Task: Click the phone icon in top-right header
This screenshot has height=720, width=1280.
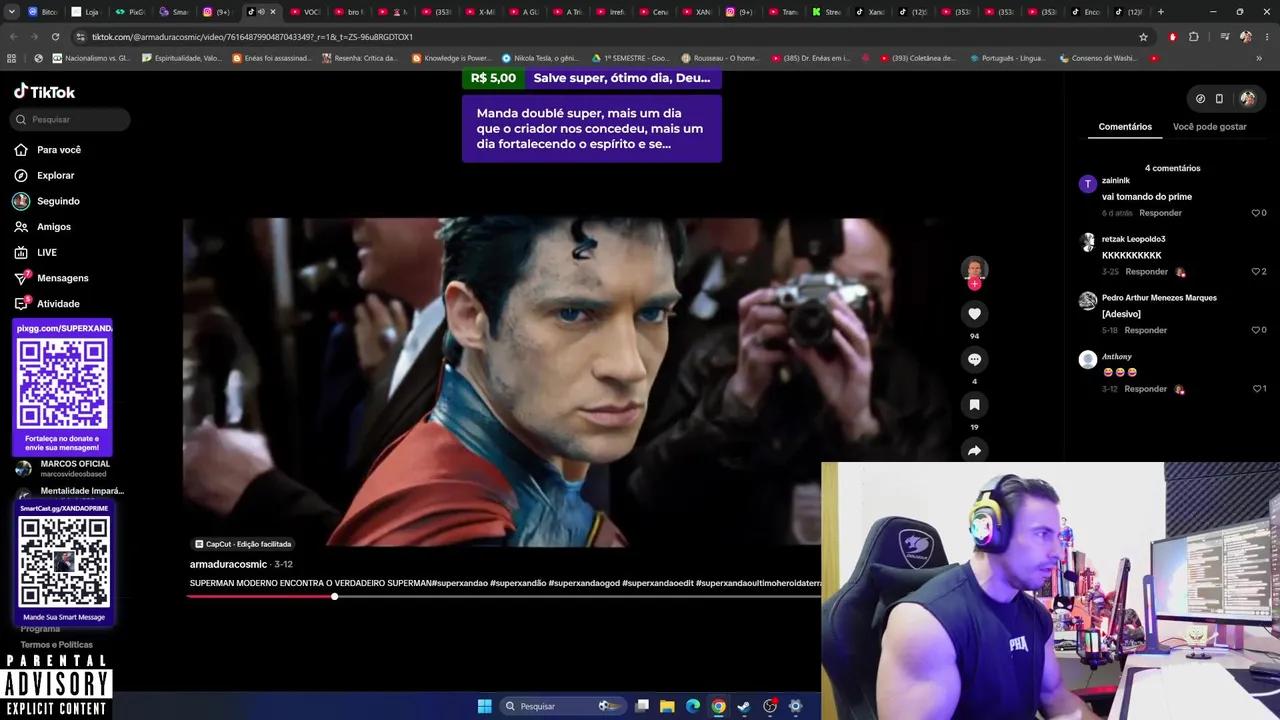Action: pos(1219,99)
